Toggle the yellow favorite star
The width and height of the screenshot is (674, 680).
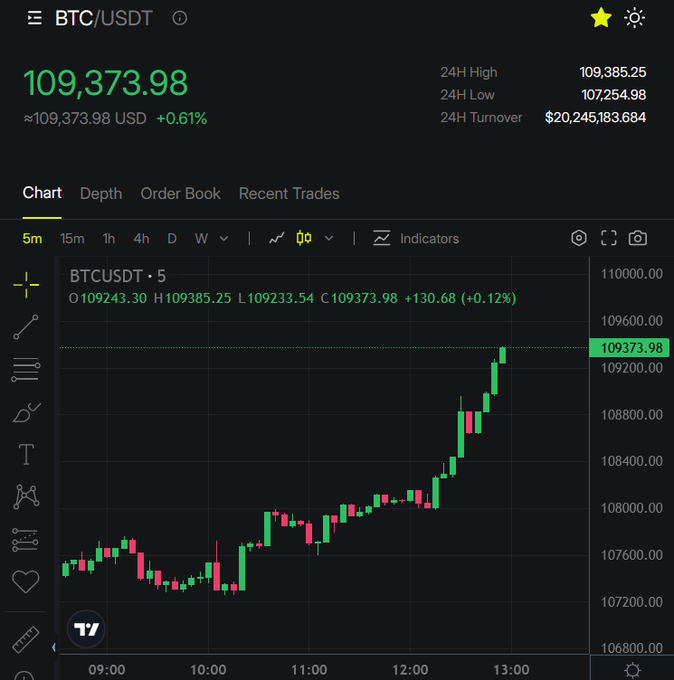pos(601,18)
